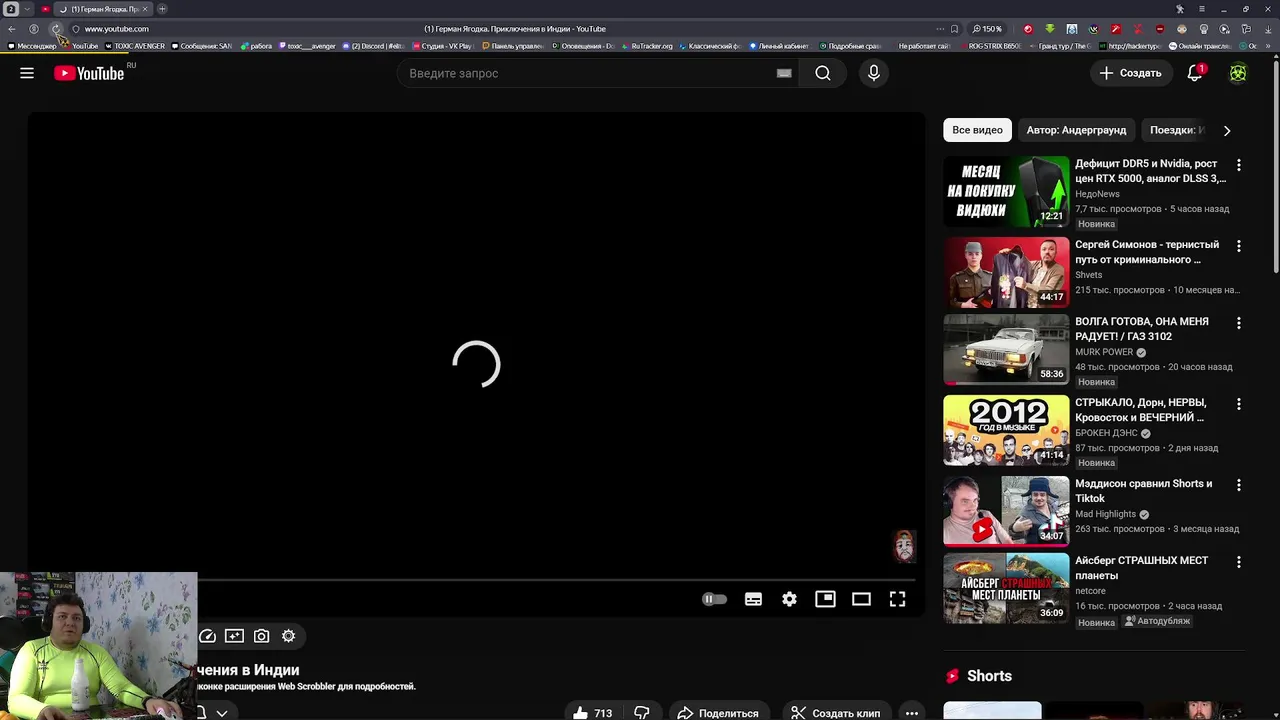Click the search magnifier button
This screenshot has height=720, width=1280.
[x=822, y=73]
